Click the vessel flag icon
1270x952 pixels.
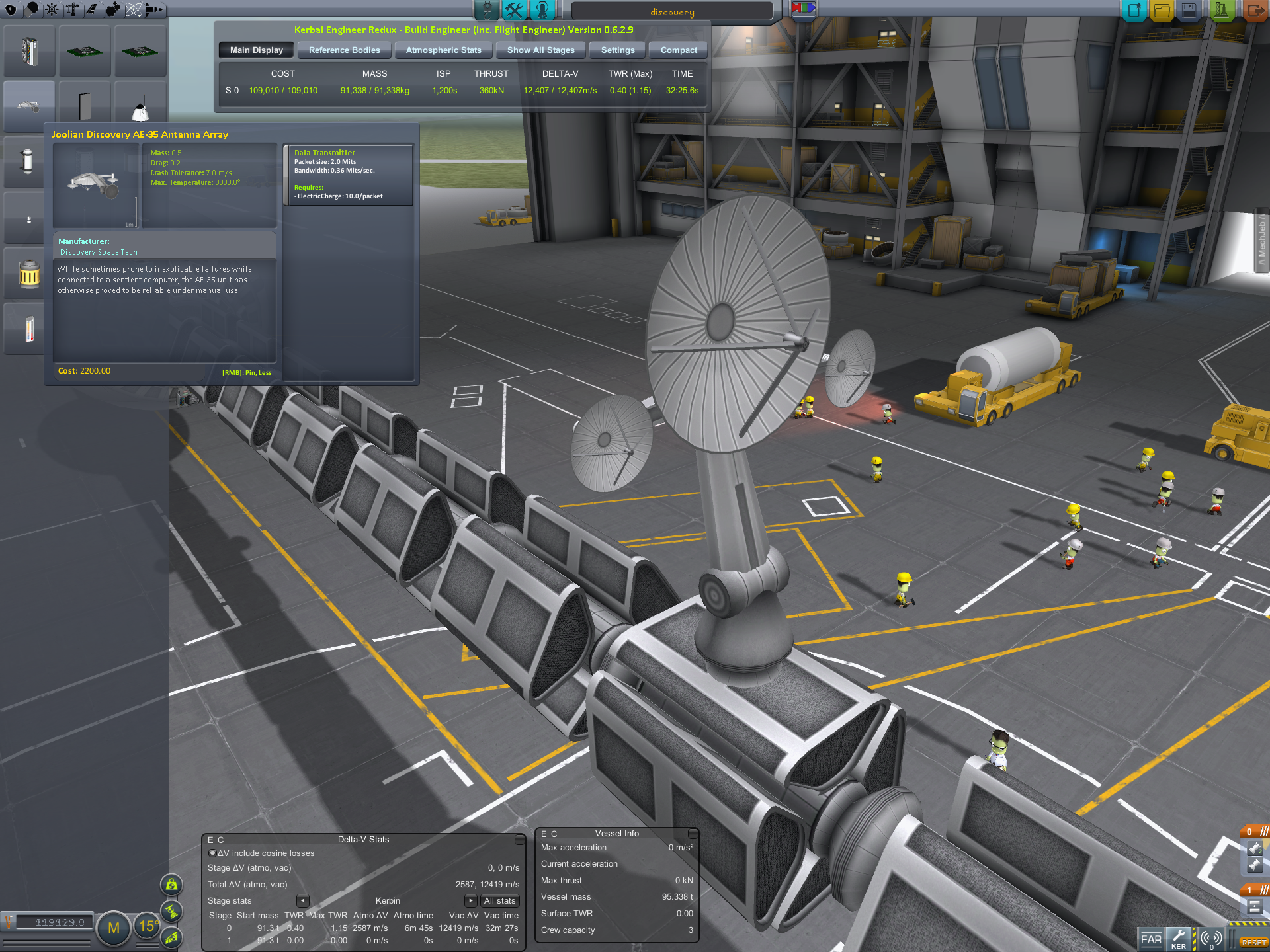[804, 8]
